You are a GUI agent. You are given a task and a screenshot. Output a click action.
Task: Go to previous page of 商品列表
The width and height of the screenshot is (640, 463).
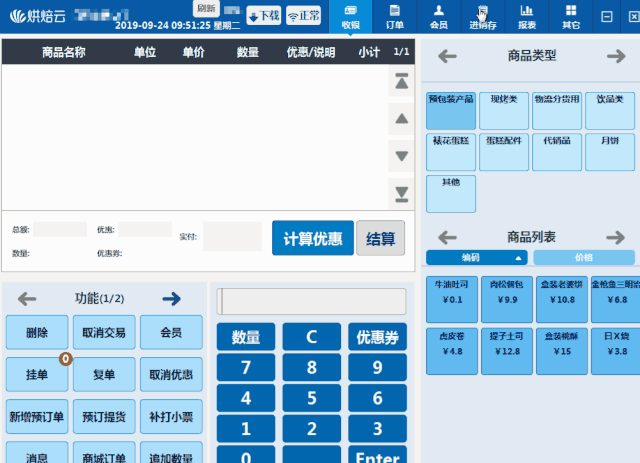pos(447,238)
